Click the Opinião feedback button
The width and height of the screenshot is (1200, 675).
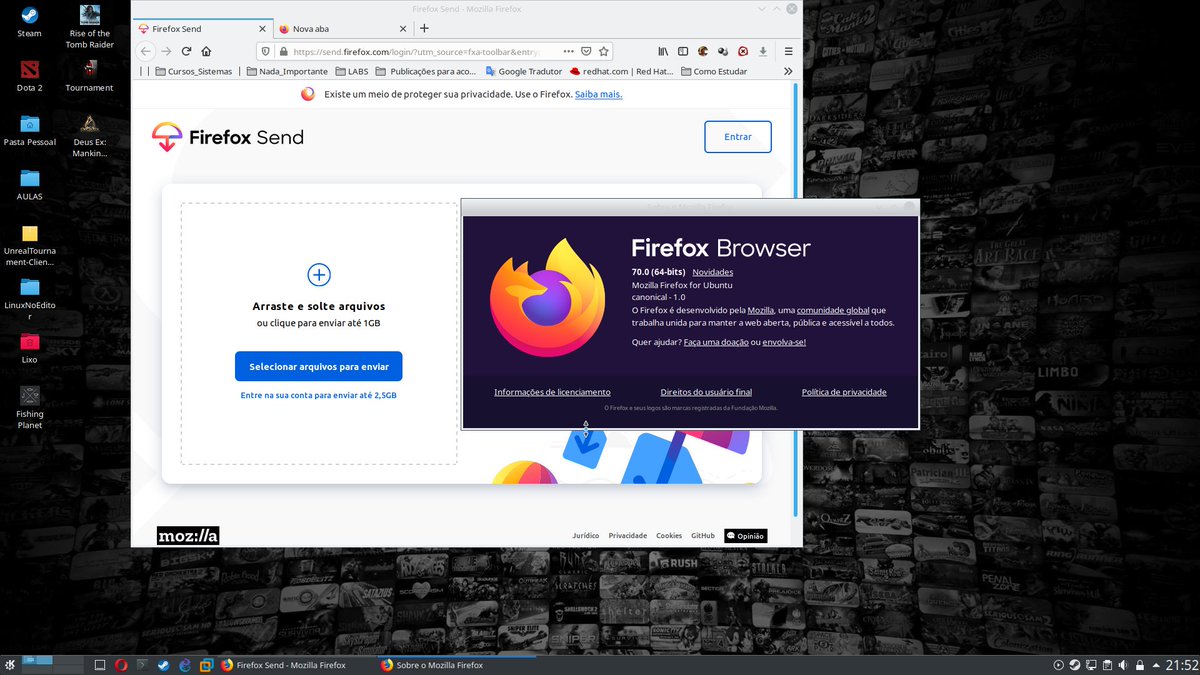pos(746,536)
